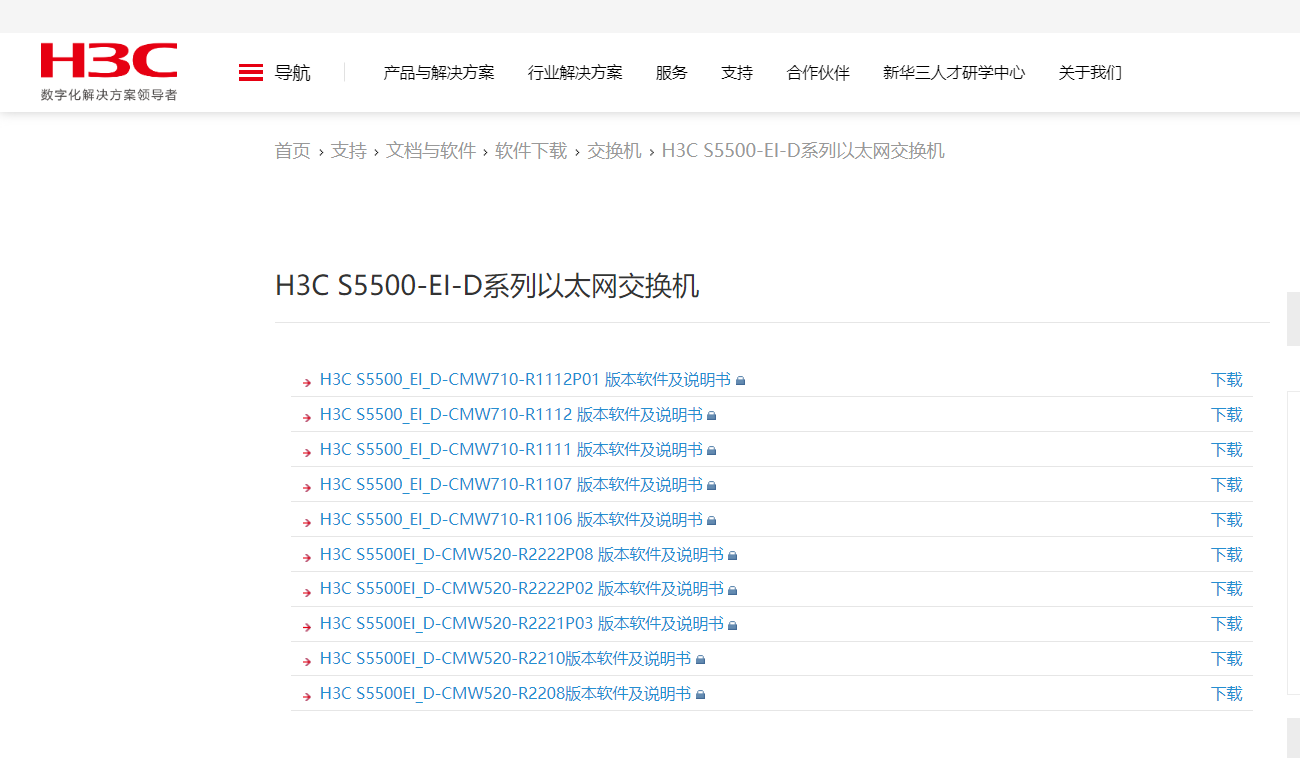Click 交换机 breadcrumb link
The height and width of the screenshot is (758, 1300).
click(614, 151)
